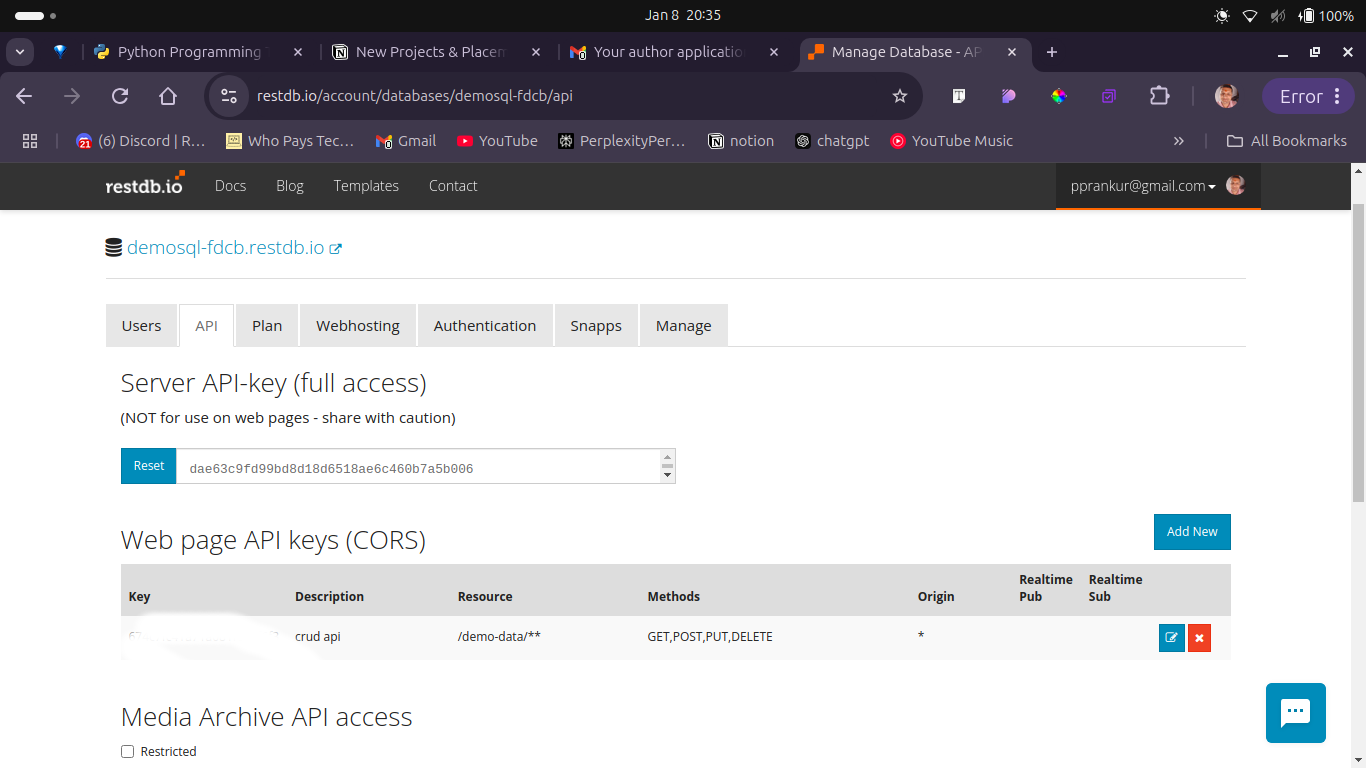Image resolution: width=1366 pixels, height=768 pixels.
Task: Open the notion bookmark
Action: 741,141
